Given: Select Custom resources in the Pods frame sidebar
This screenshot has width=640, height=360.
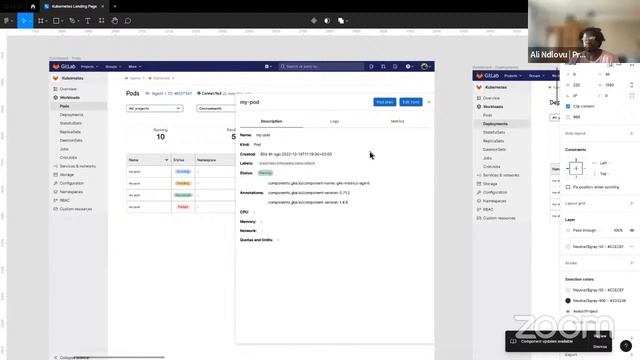Looking at the screenshot, I should [76, 209].
